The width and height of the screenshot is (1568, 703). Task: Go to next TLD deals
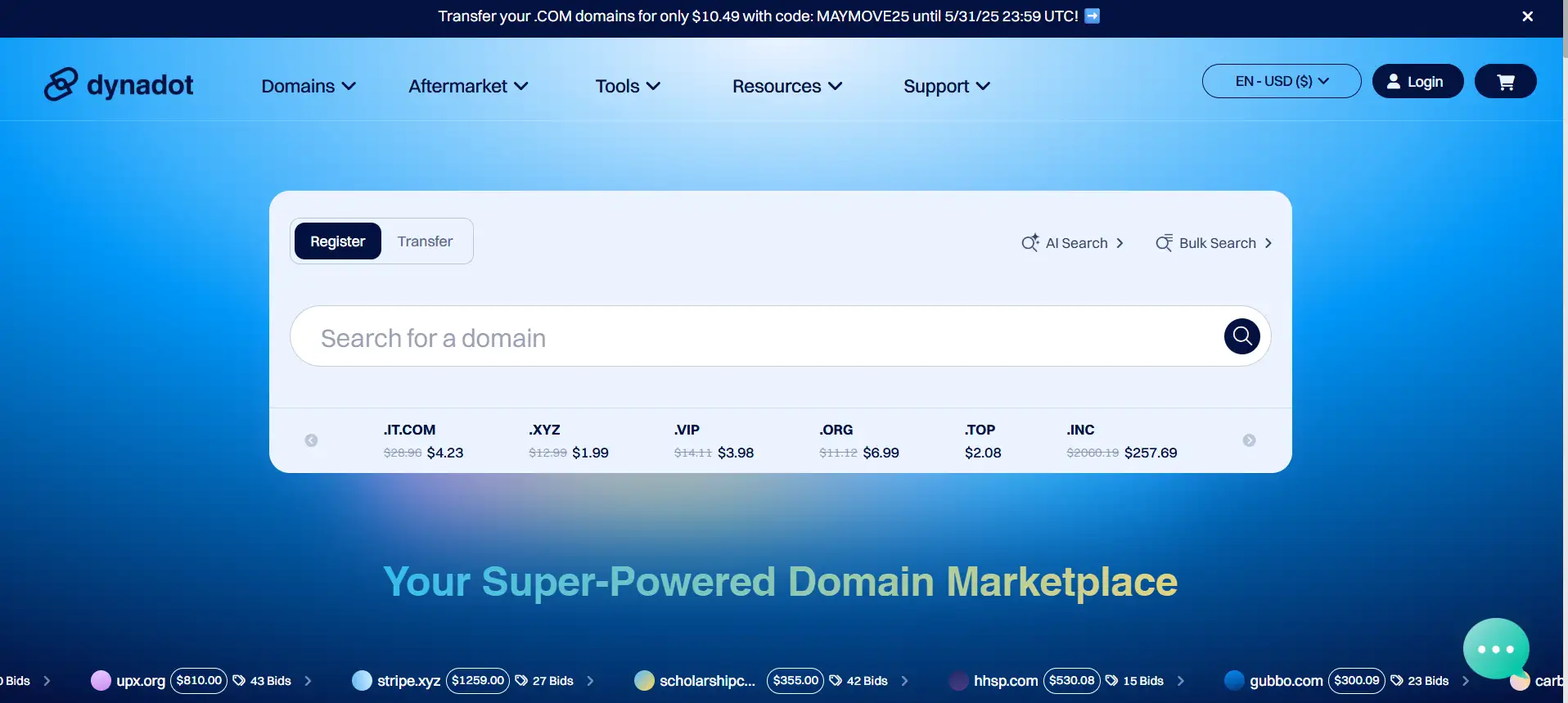(1249, 440)
